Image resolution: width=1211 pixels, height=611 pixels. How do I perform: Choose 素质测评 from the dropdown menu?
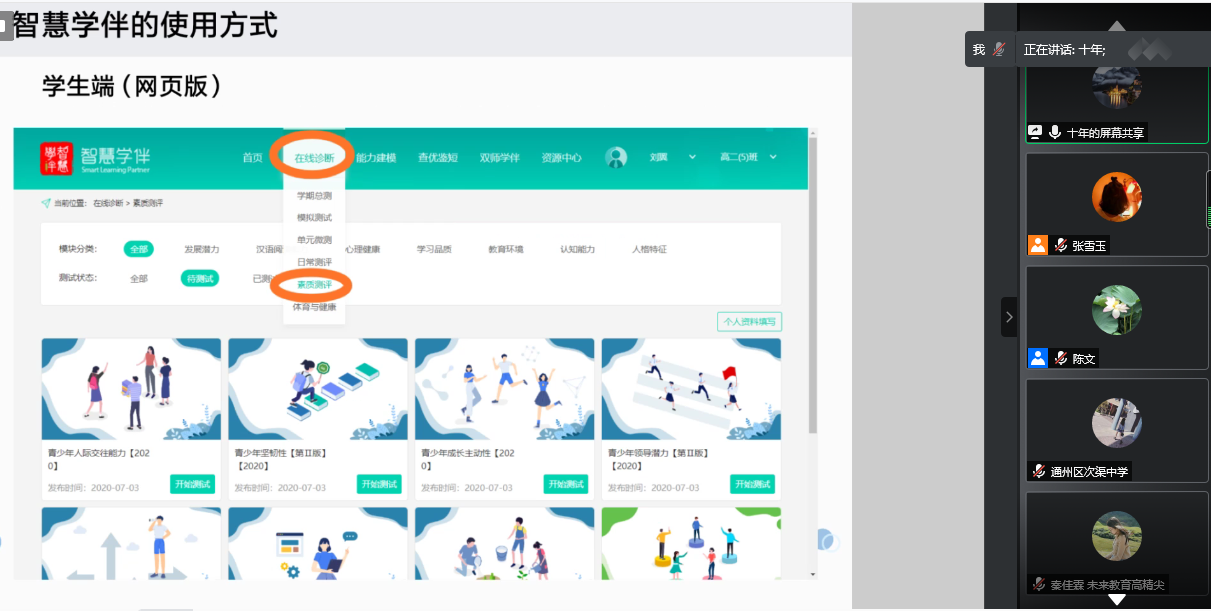click(x=314, y=285)
